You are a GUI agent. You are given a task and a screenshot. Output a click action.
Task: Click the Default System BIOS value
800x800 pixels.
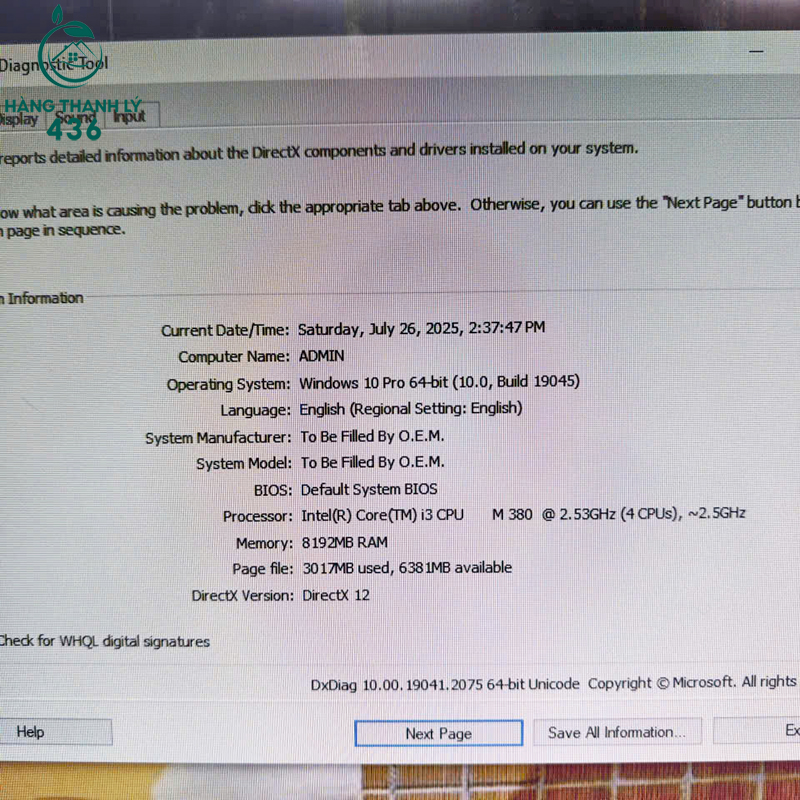click(x=369, y=489)
